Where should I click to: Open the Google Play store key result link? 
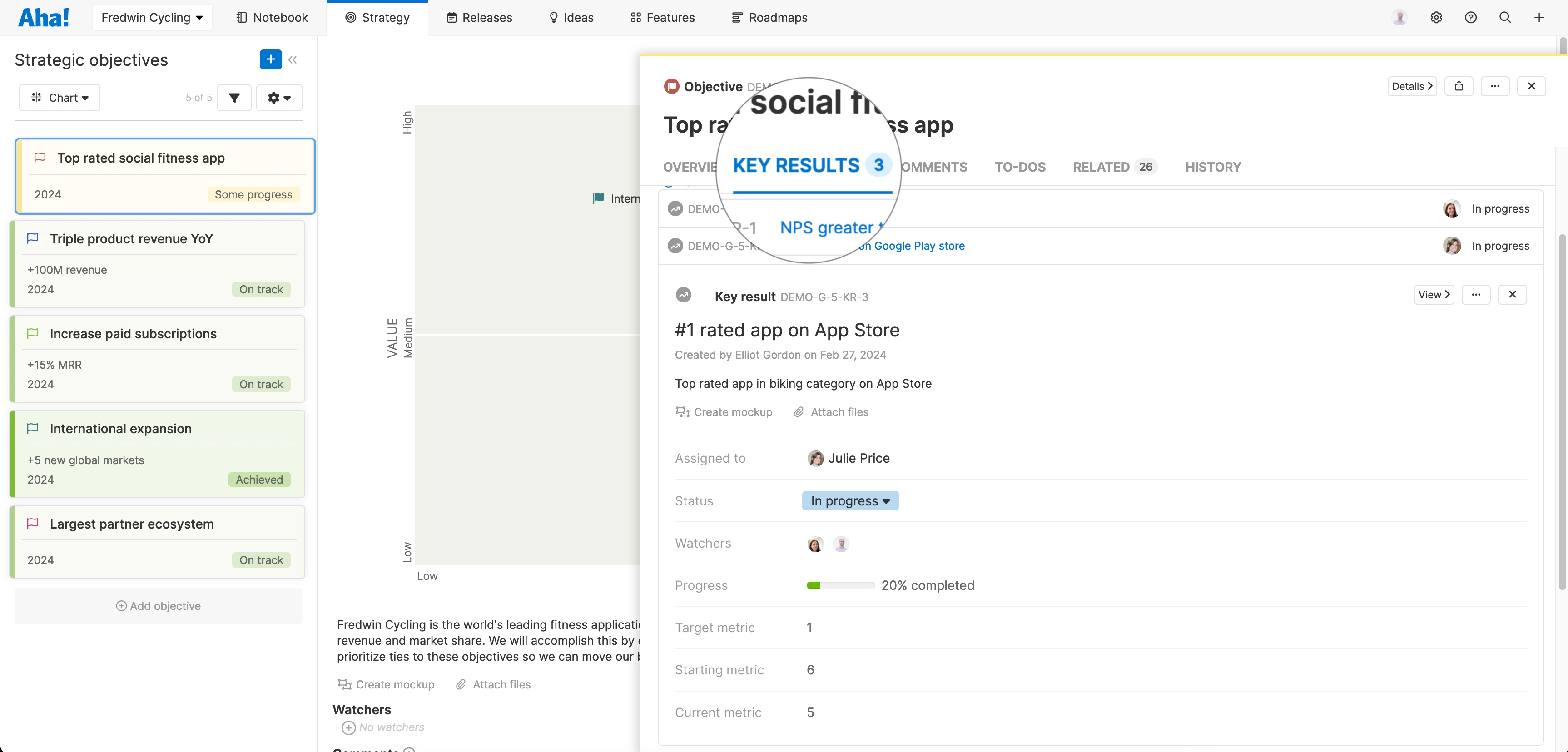918,246
